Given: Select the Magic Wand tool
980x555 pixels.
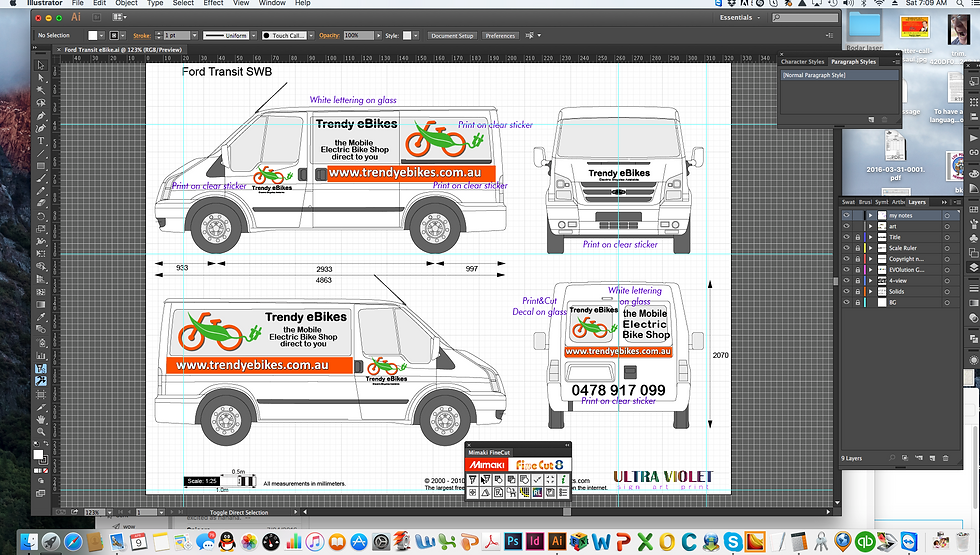Looking at the screenshot, I should tap(41, 90).
